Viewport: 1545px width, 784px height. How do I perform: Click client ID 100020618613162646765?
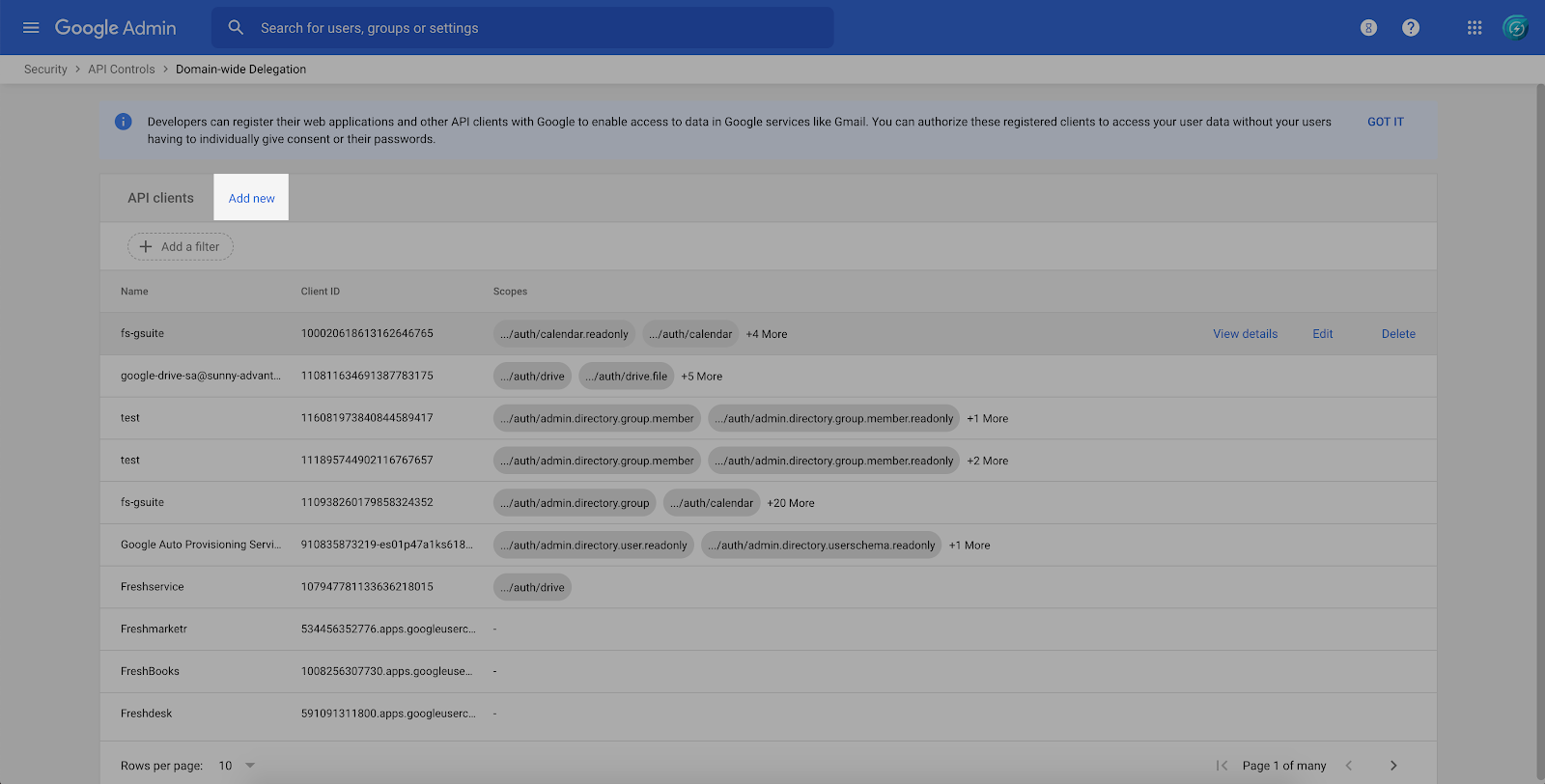367,333
